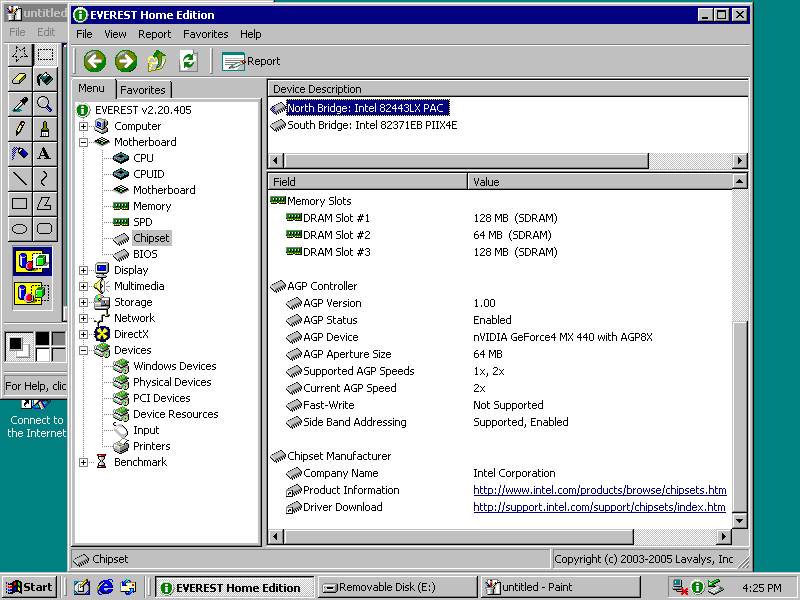Image resolution: width=800 pixels, height=600 pixels.
Task: Select the BIOS item in tree
Action: point(145,254)
